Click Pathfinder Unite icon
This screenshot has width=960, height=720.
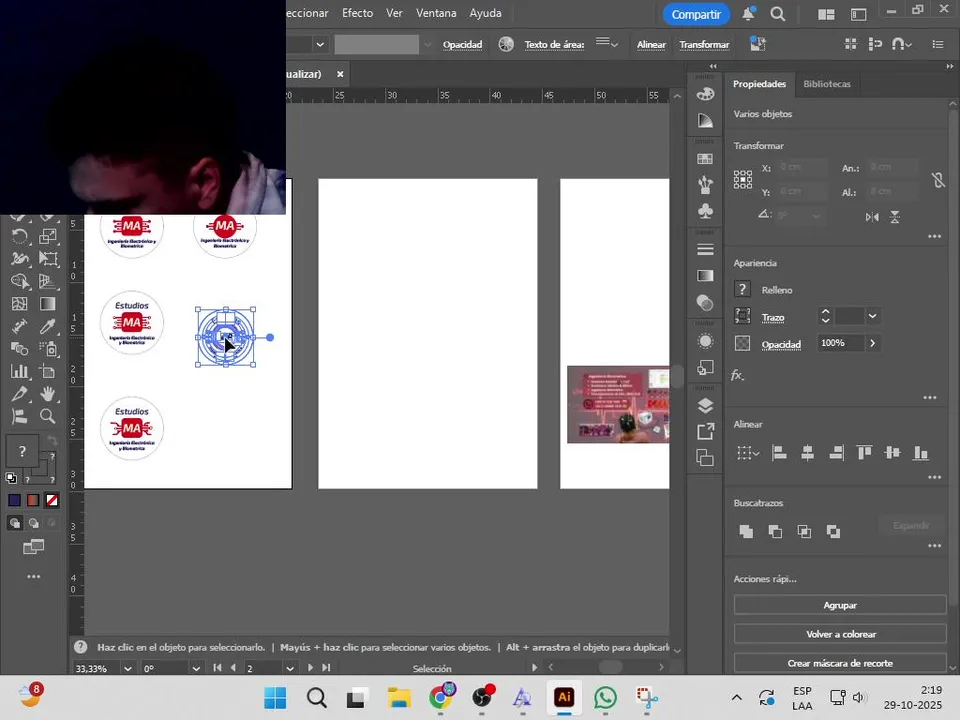click(746, 531)
